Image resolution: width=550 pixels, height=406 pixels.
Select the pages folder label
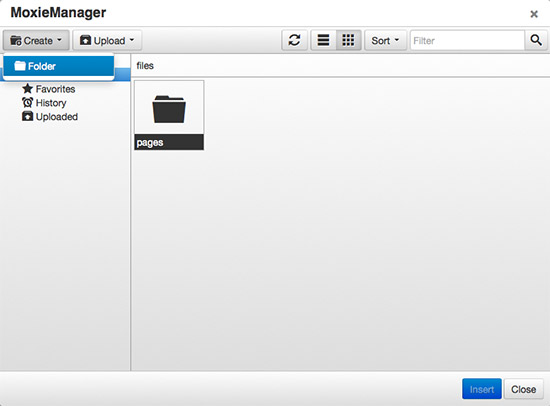[150, 142]
